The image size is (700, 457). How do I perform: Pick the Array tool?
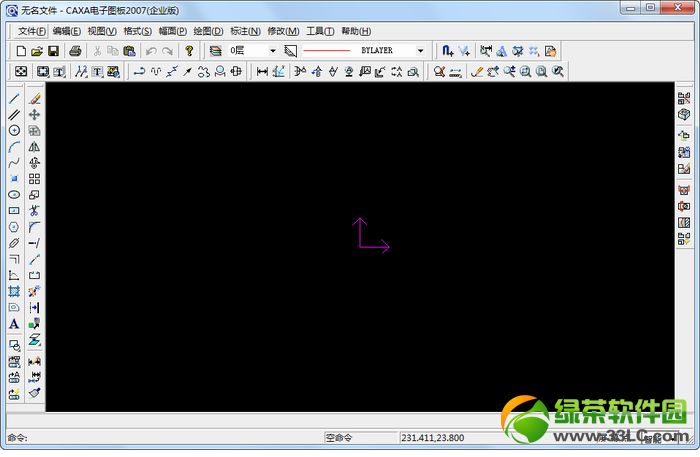[x=34, y=179]
